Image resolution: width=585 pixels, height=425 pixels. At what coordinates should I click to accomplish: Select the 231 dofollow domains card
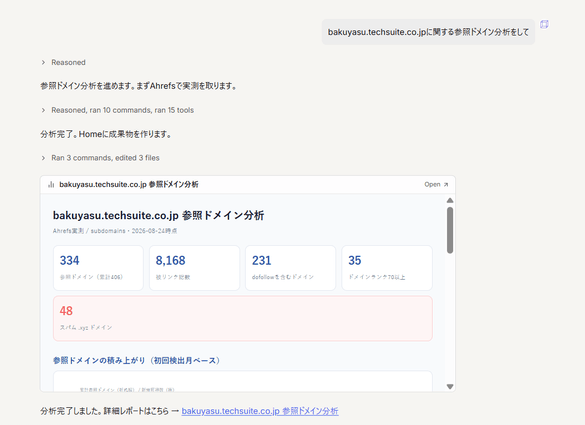pyautogui.click(x=291, y=268)
